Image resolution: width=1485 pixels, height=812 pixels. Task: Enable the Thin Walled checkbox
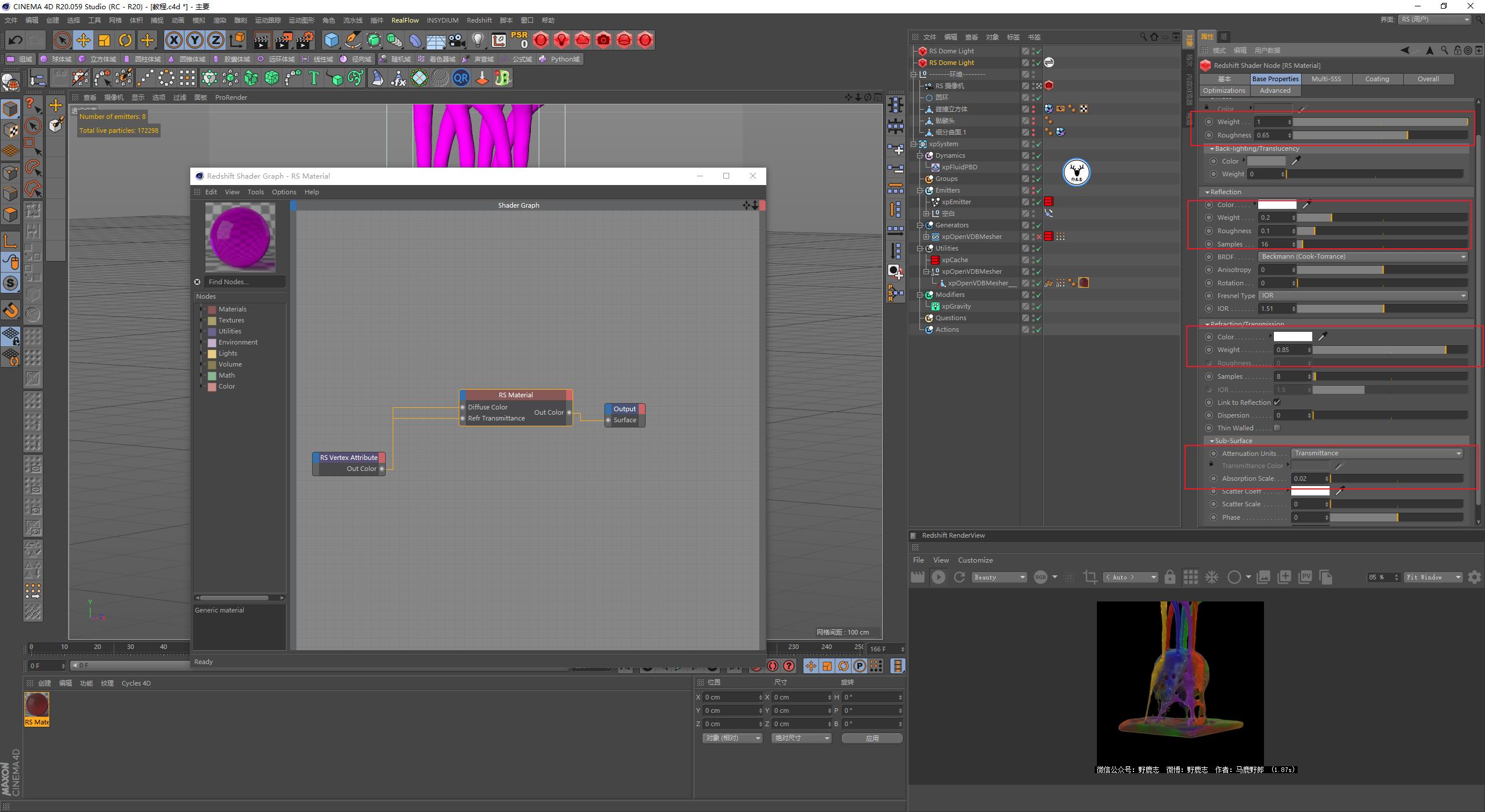(x=1278, y=427)
